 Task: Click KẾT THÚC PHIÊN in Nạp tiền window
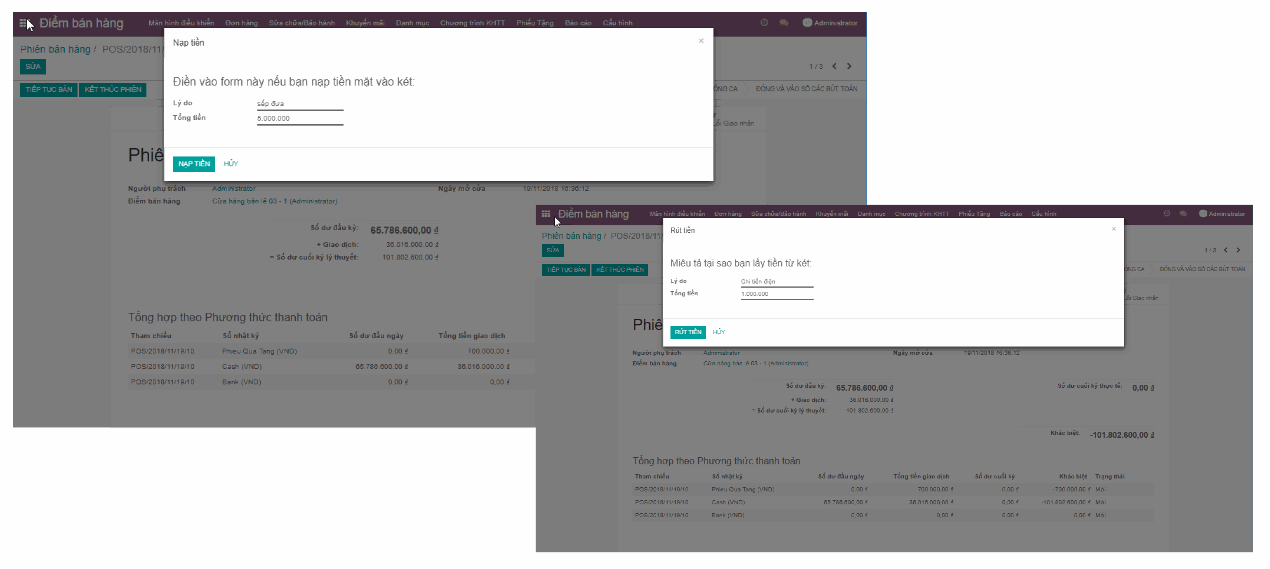113,90
